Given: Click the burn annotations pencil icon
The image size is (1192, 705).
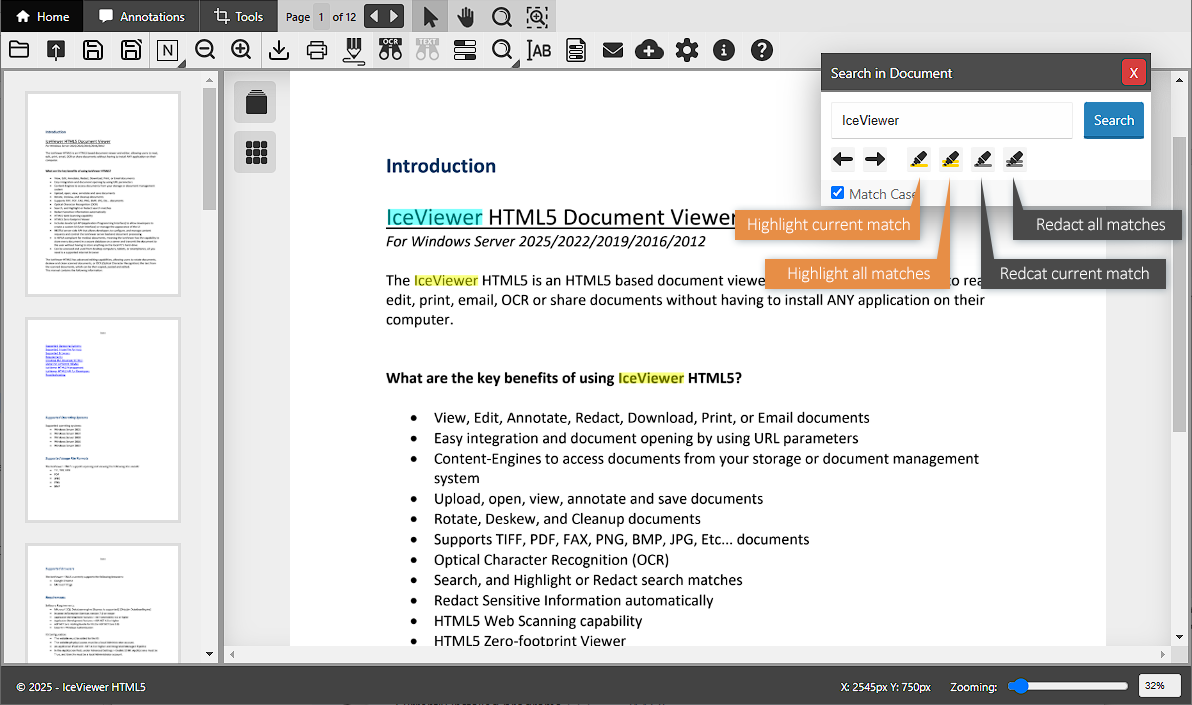Looking at the screenshot, I should pyautogui.click(x=353, y=50).
